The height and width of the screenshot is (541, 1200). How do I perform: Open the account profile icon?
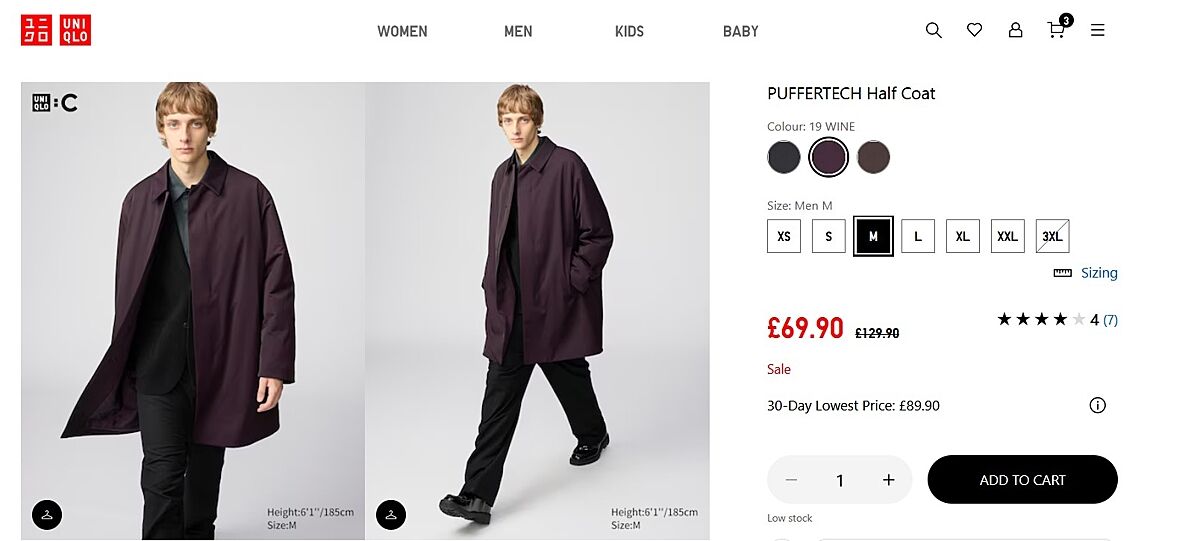pos(1015,31)
